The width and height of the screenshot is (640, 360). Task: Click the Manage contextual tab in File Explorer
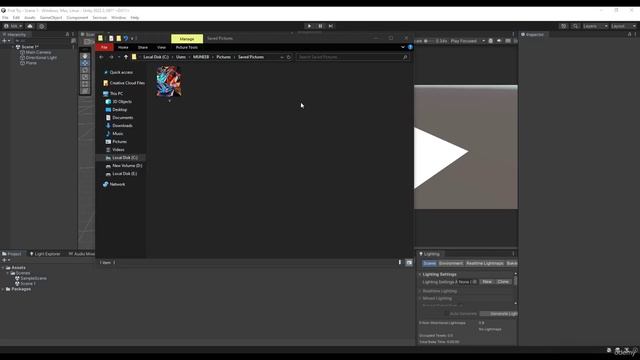[187, 39]
